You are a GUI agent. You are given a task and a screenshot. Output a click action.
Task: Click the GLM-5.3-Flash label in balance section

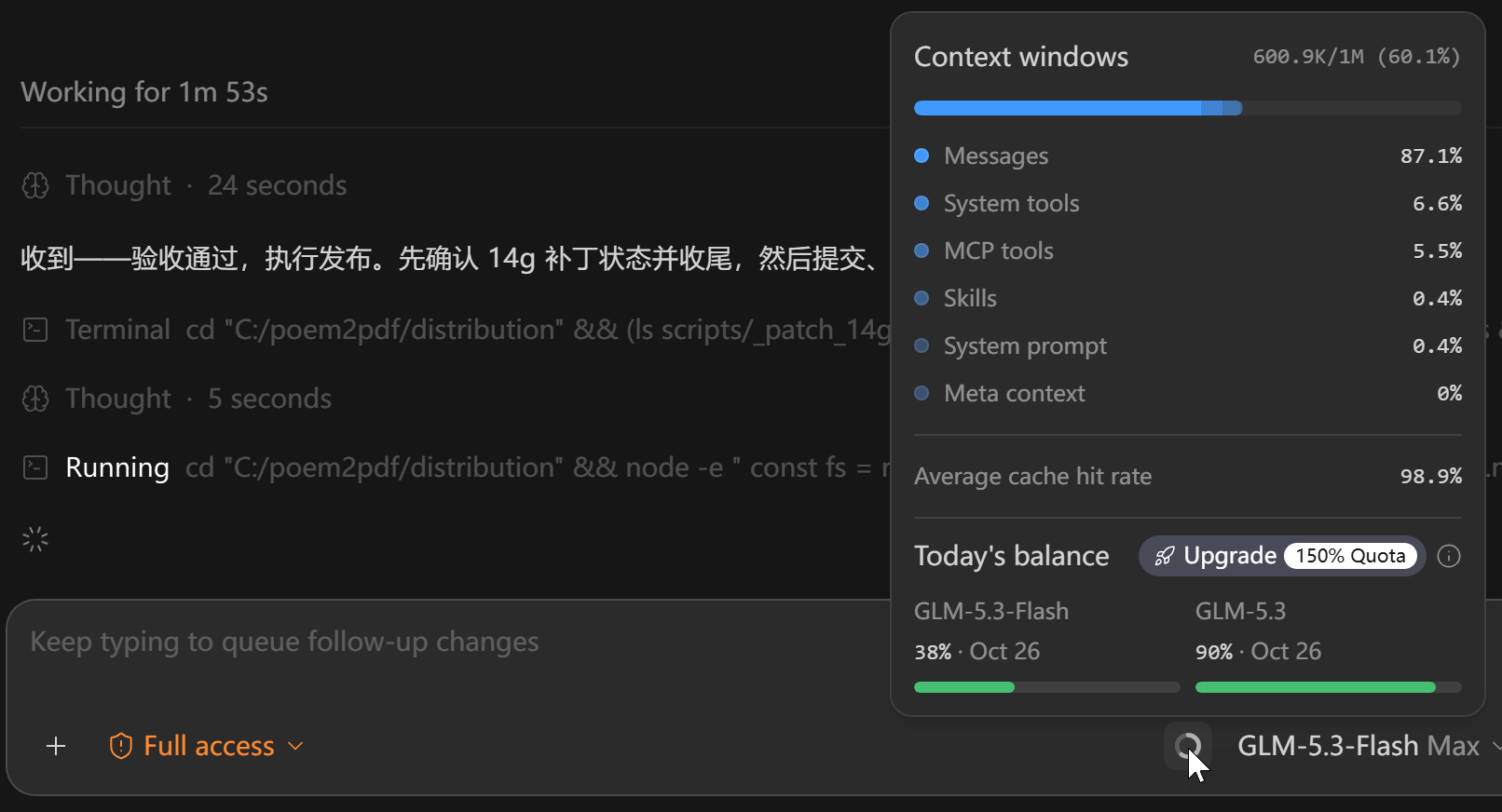click(991, 612)
